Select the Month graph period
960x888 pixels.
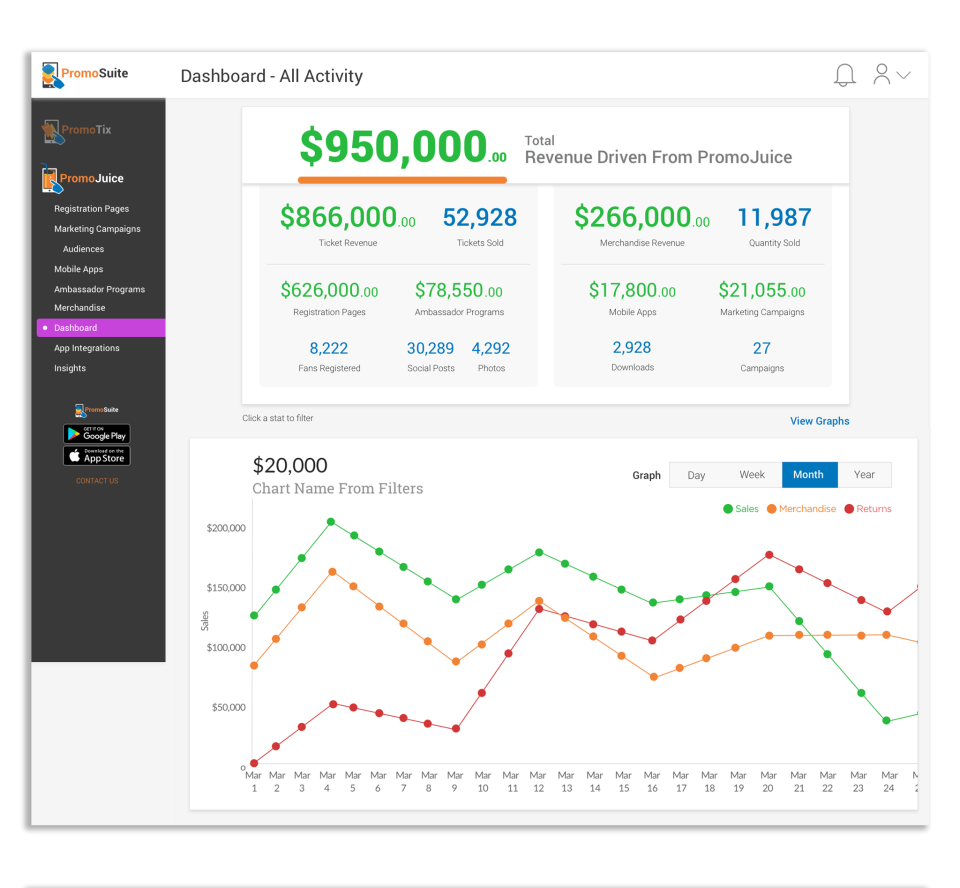coord(809,474)
